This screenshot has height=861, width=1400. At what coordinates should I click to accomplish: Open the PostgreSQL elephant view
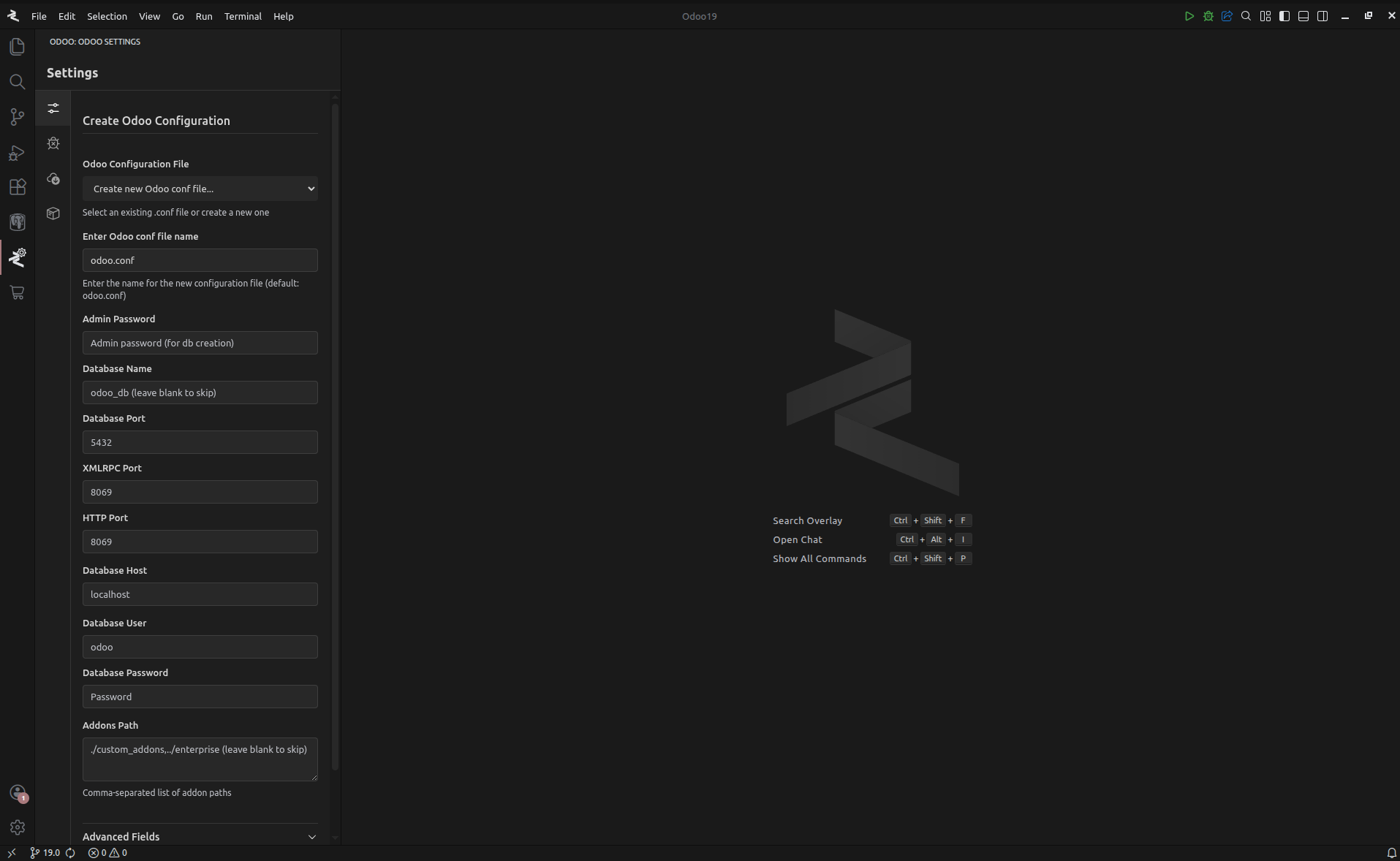coord(18,222)
